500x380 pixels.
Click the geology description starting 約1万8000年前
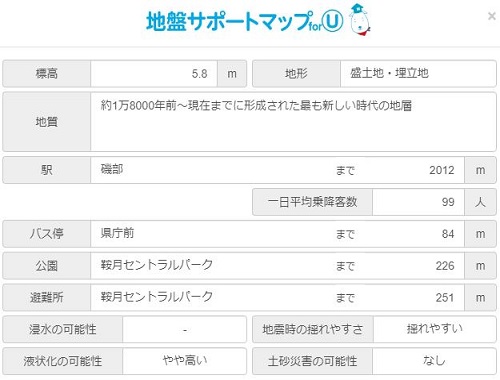(256, 106)
